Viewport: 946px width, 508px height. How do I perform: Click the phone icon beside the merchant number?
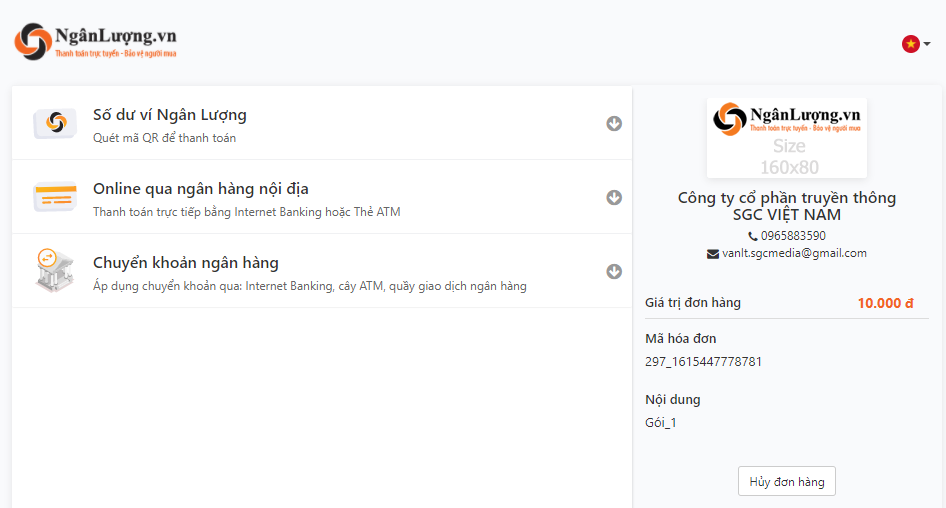pyautogui.click(x=752, y=236)
